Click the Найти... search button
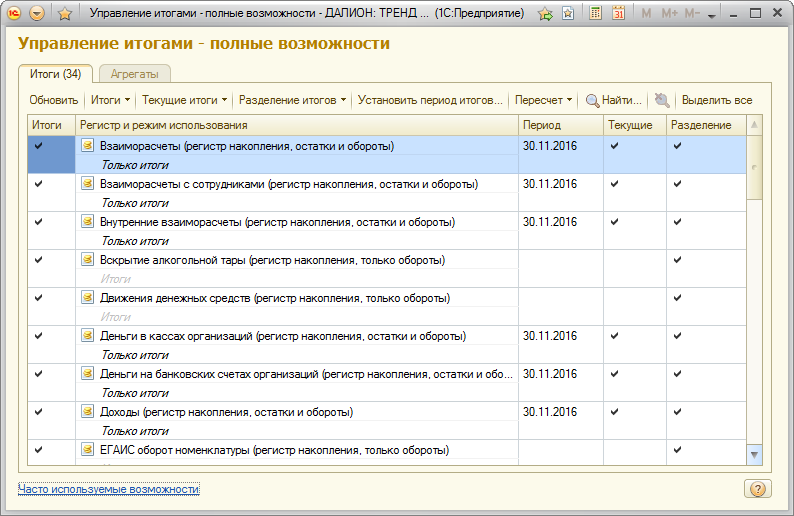The width and height of the screenshot is (794, 516). pyautogui.click(x=614, y=100)
